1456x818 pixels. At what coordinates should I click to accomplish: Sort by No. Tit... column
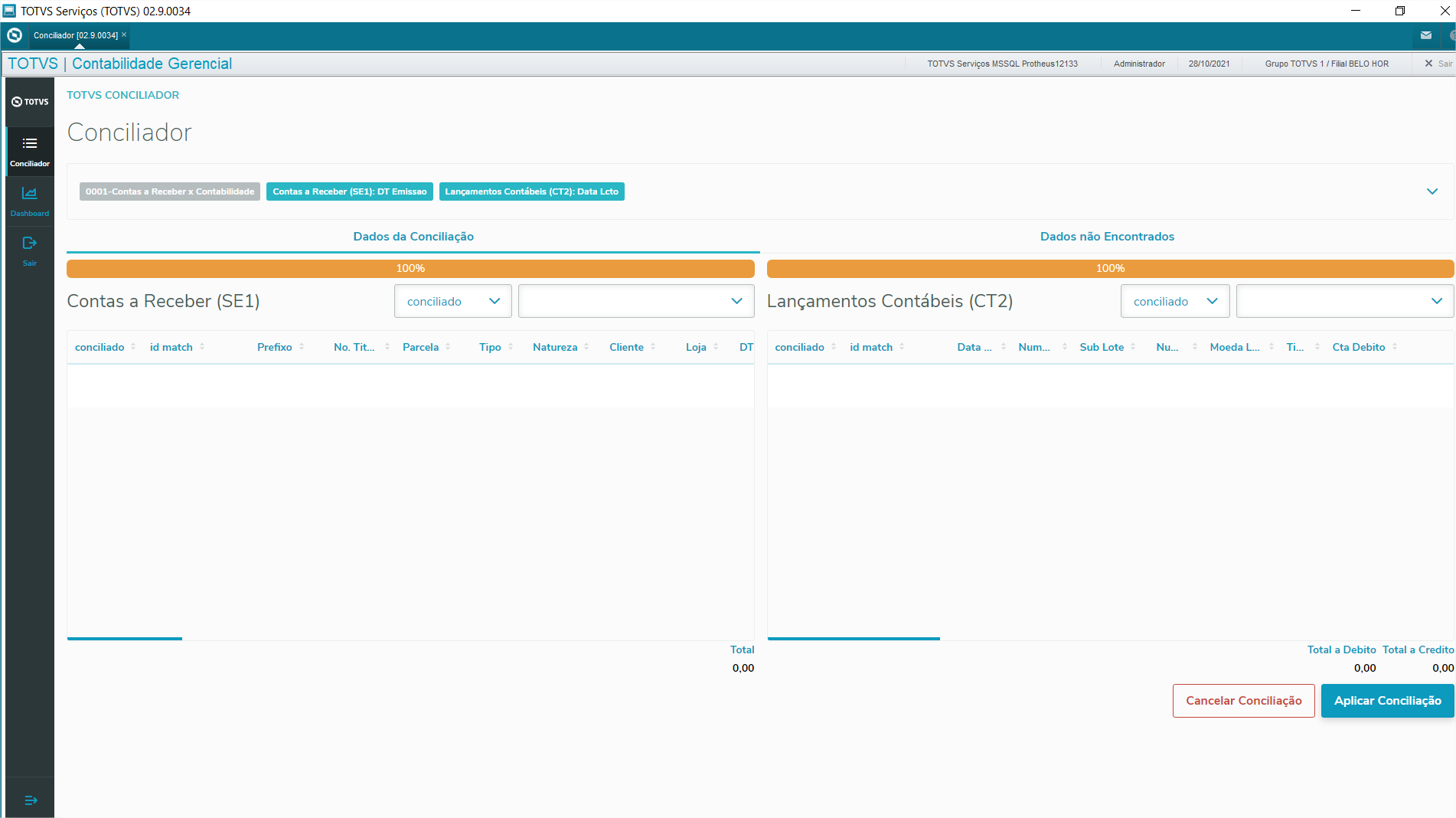(387, 347)
